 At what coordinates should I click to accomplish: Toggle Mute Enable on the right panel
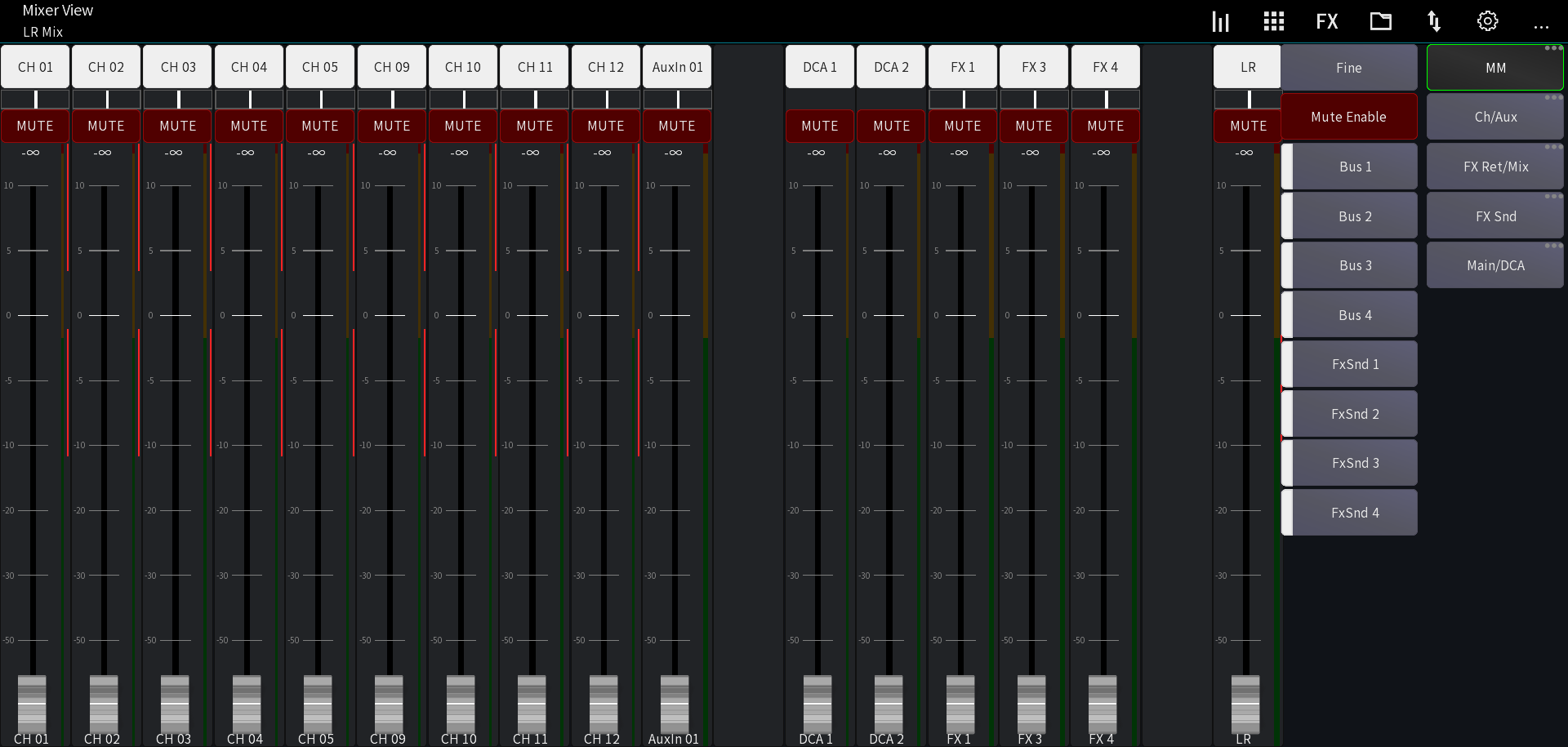click(x=1348, y=116)
